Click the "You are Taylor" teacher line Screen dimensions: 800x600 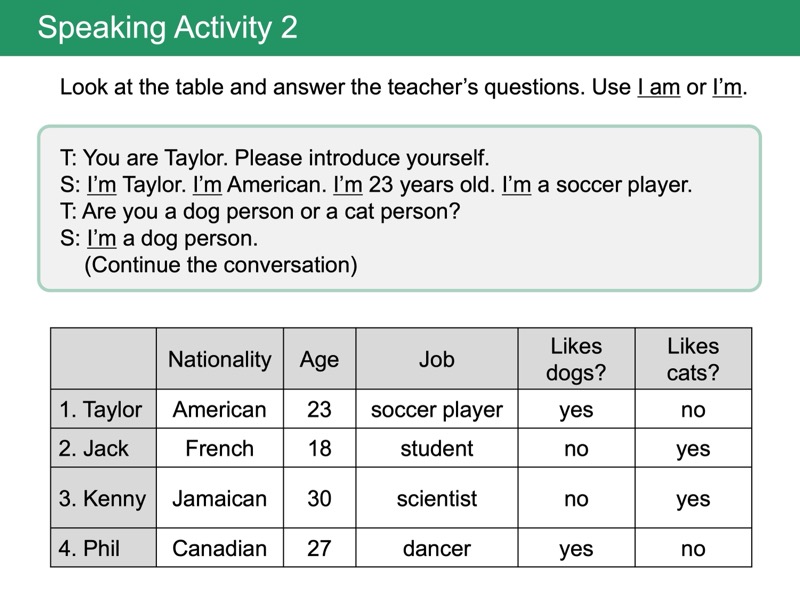click(x=275, y=158)
